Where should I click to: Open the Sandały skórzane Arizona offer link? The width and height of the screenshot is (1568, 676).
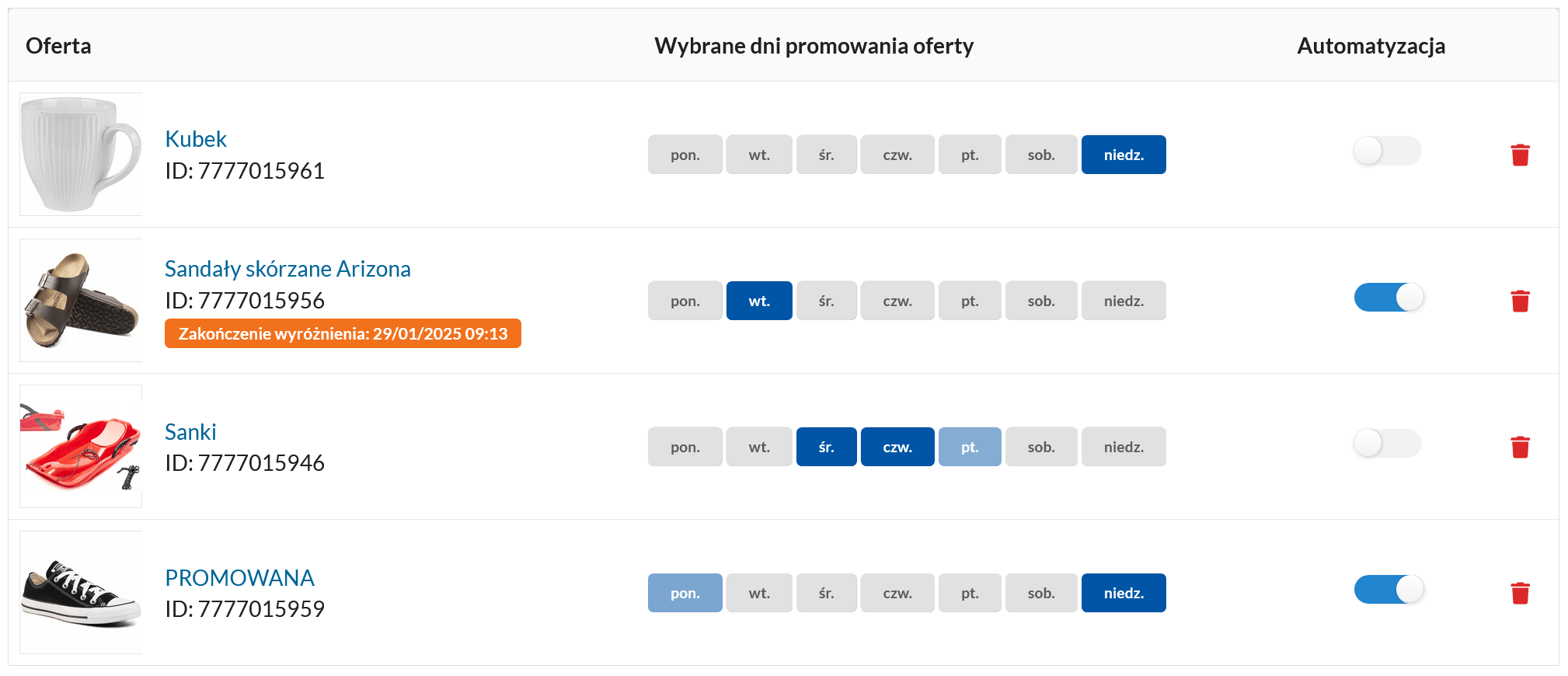(287, 269)
